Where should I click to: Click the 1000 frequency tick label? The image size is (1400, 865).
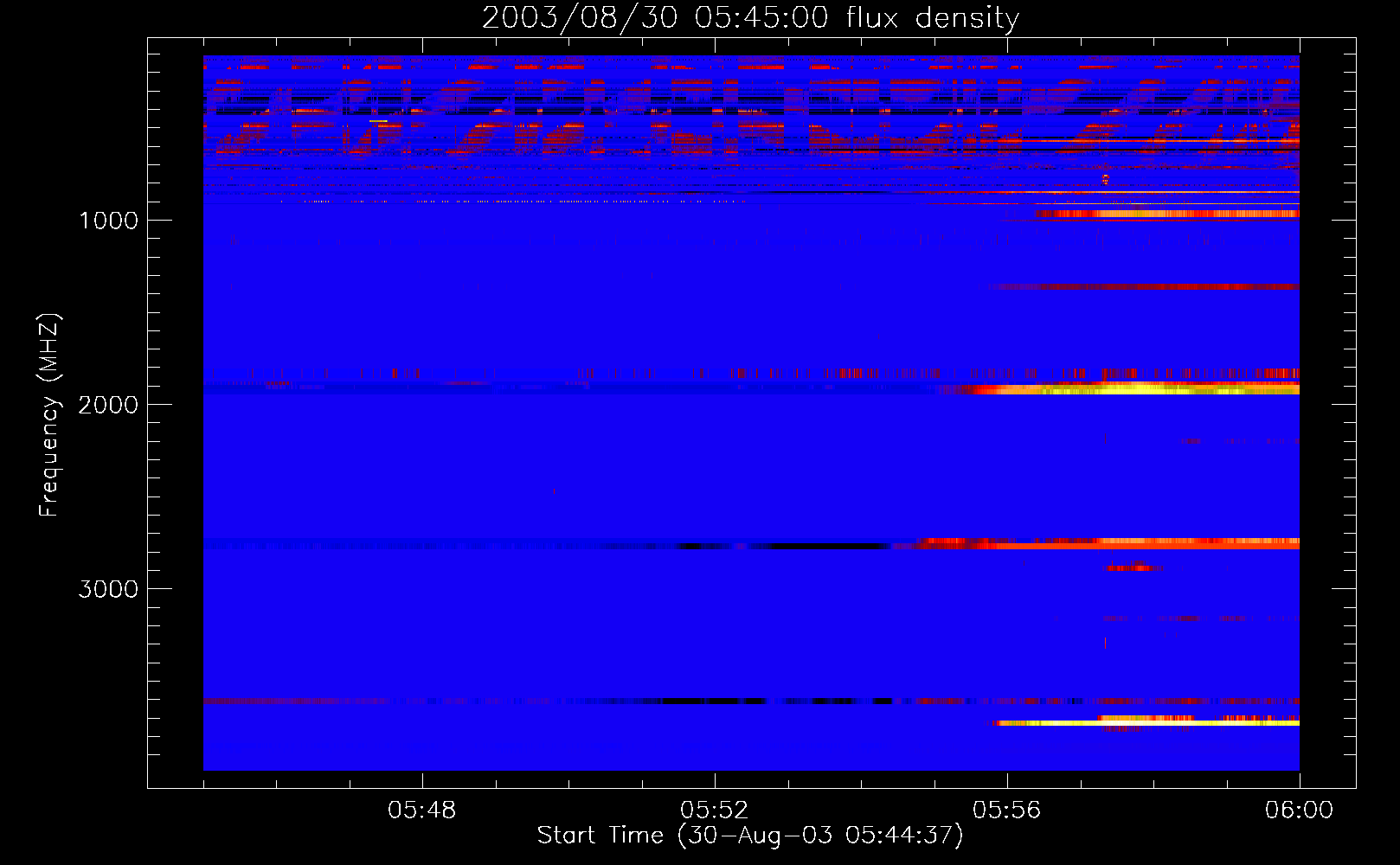pos(108,221)
